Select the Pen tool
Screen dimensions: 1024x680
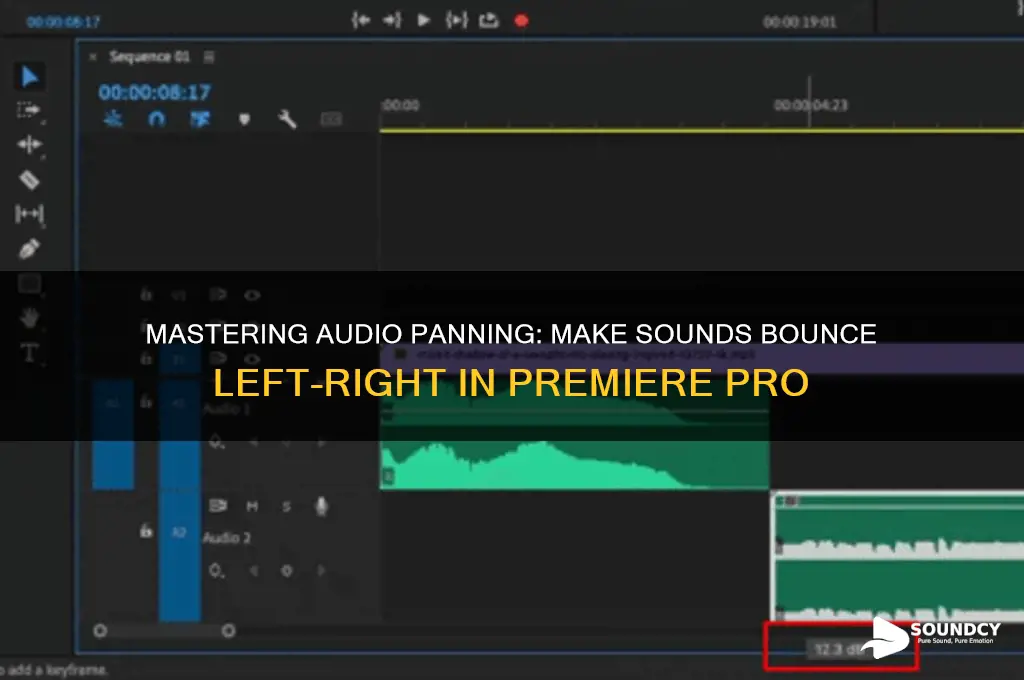coord(29,248)
